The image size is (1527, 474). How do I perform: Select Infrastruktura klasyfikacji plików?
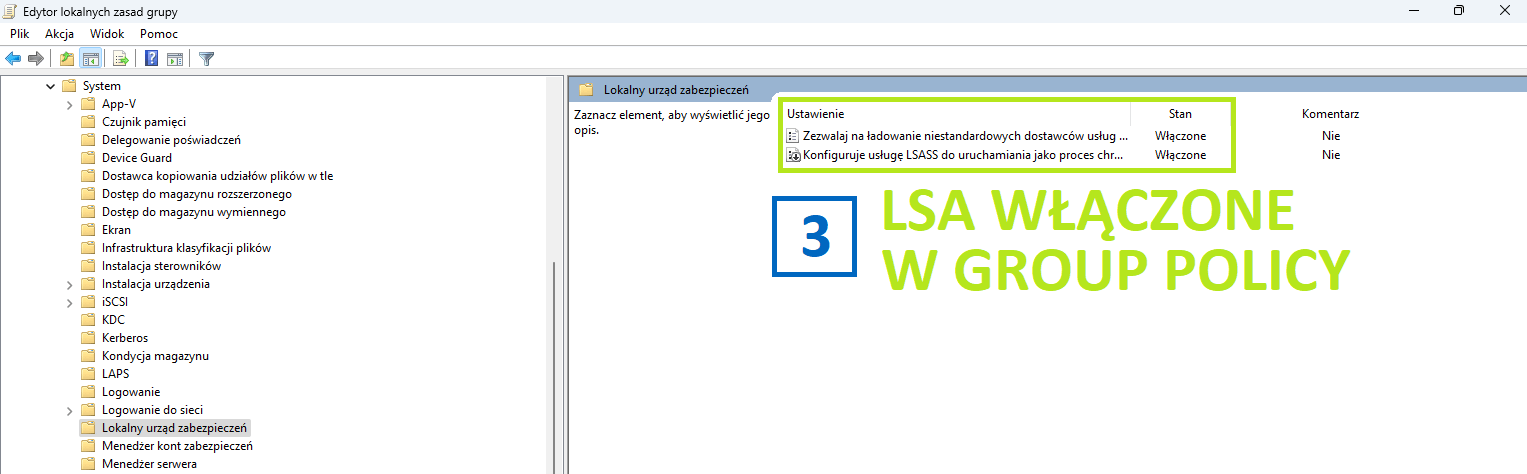coord(186,248)
